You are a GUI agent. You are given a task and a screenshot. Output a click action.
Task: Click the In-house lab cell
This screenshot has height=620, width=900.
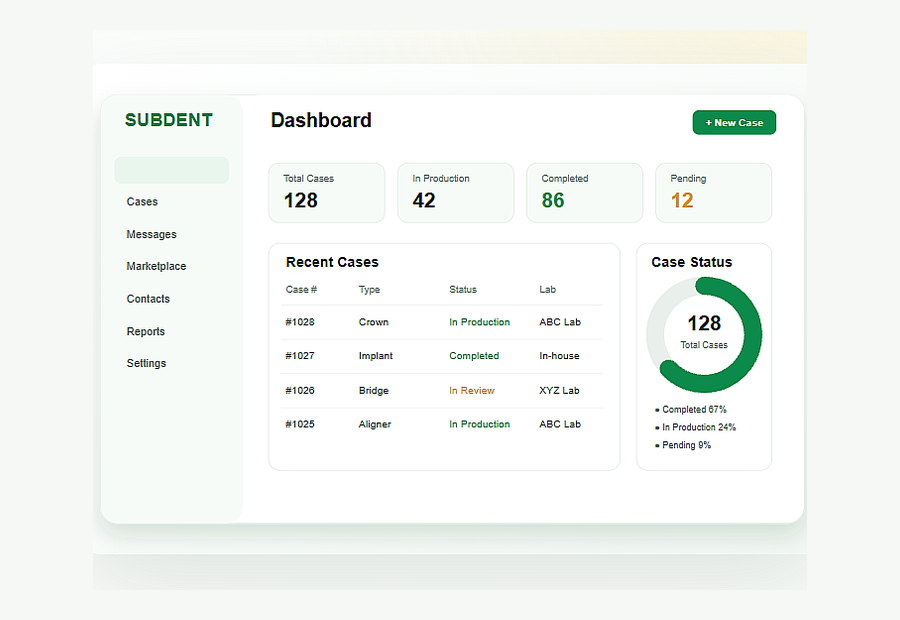point(559,356)
